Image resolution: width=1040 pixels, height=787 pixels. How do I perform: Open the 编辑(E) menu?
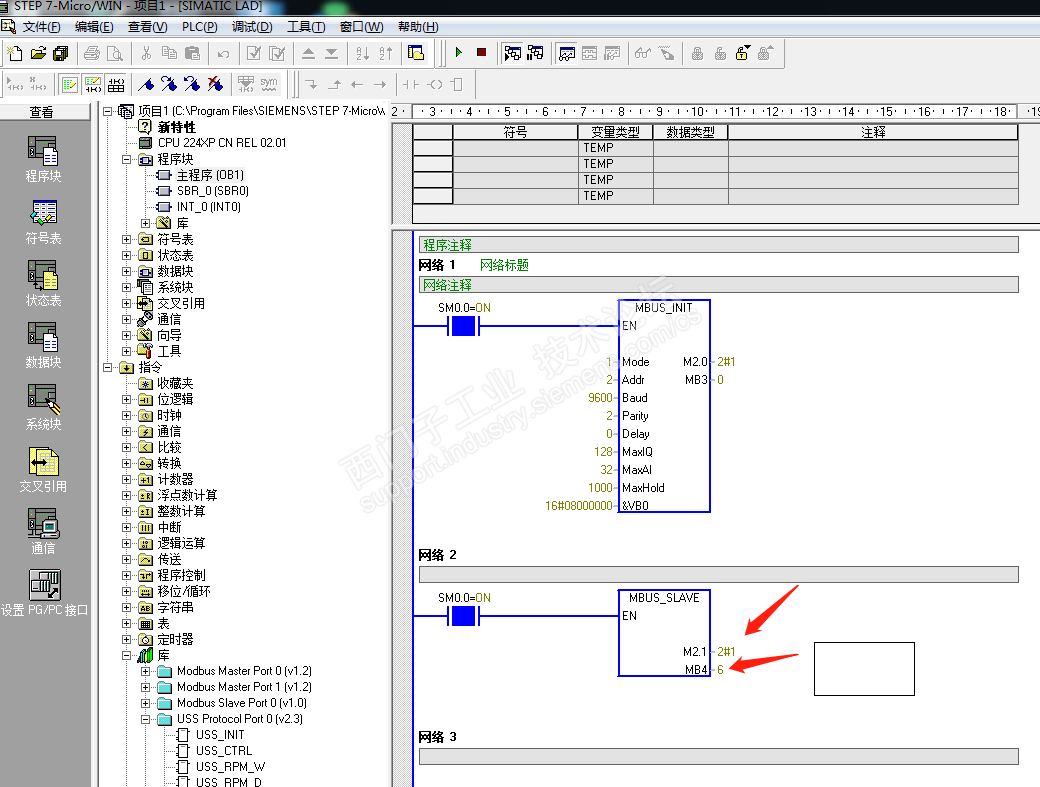click(x=94, y=27)
